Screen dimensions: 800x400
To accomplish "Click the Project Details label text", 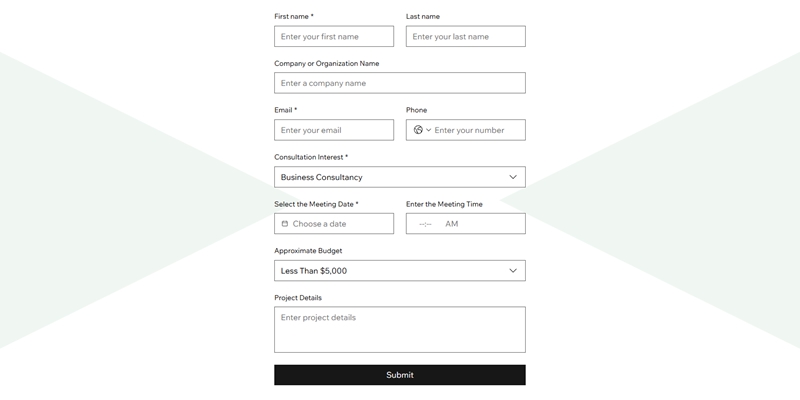I will [x=298, y=298].
